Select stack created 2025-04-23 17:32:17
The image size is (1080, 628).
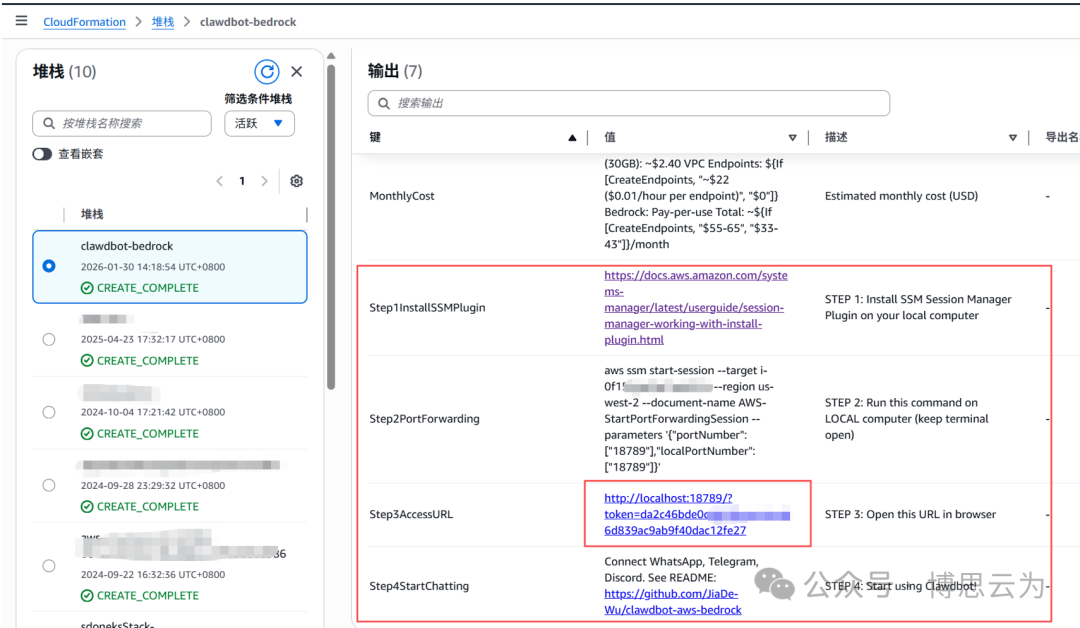(x=49, y=339)
